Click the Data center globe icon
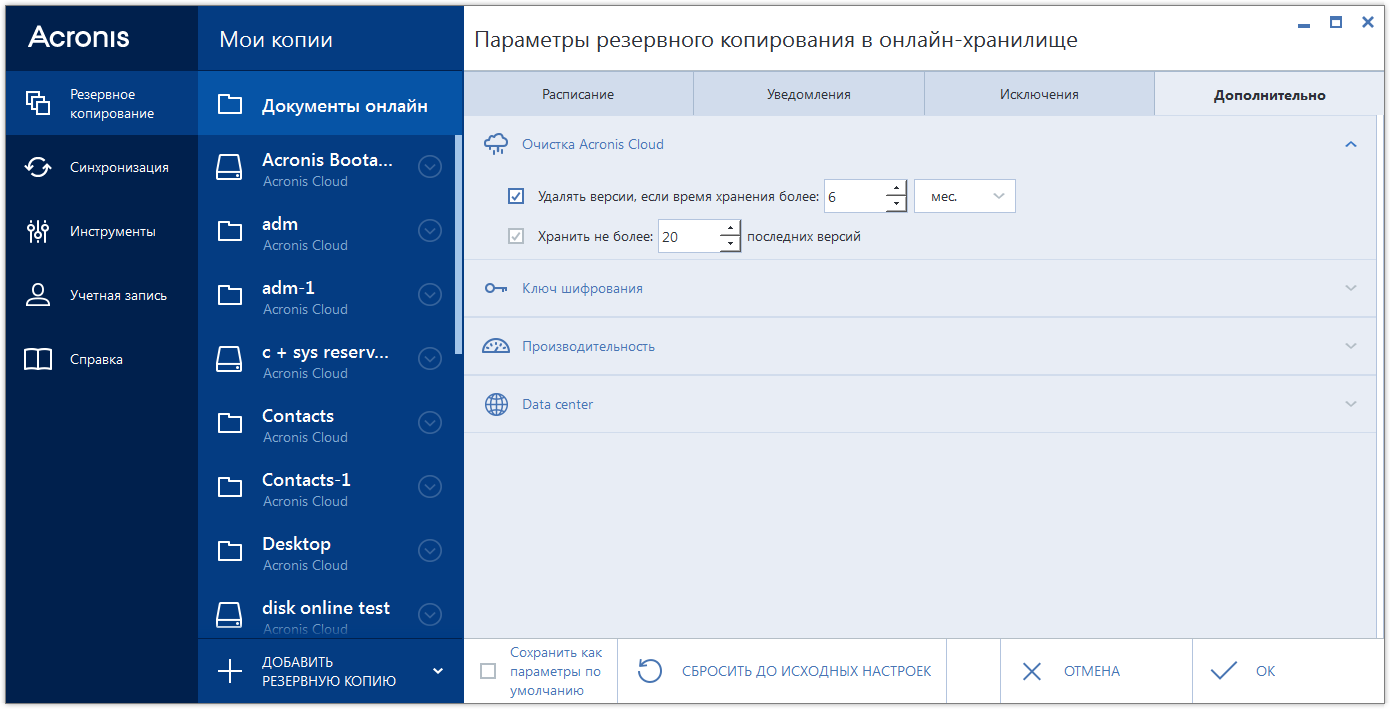Image resolution: width=1390 pixels, height=709 pixels. 496,404
